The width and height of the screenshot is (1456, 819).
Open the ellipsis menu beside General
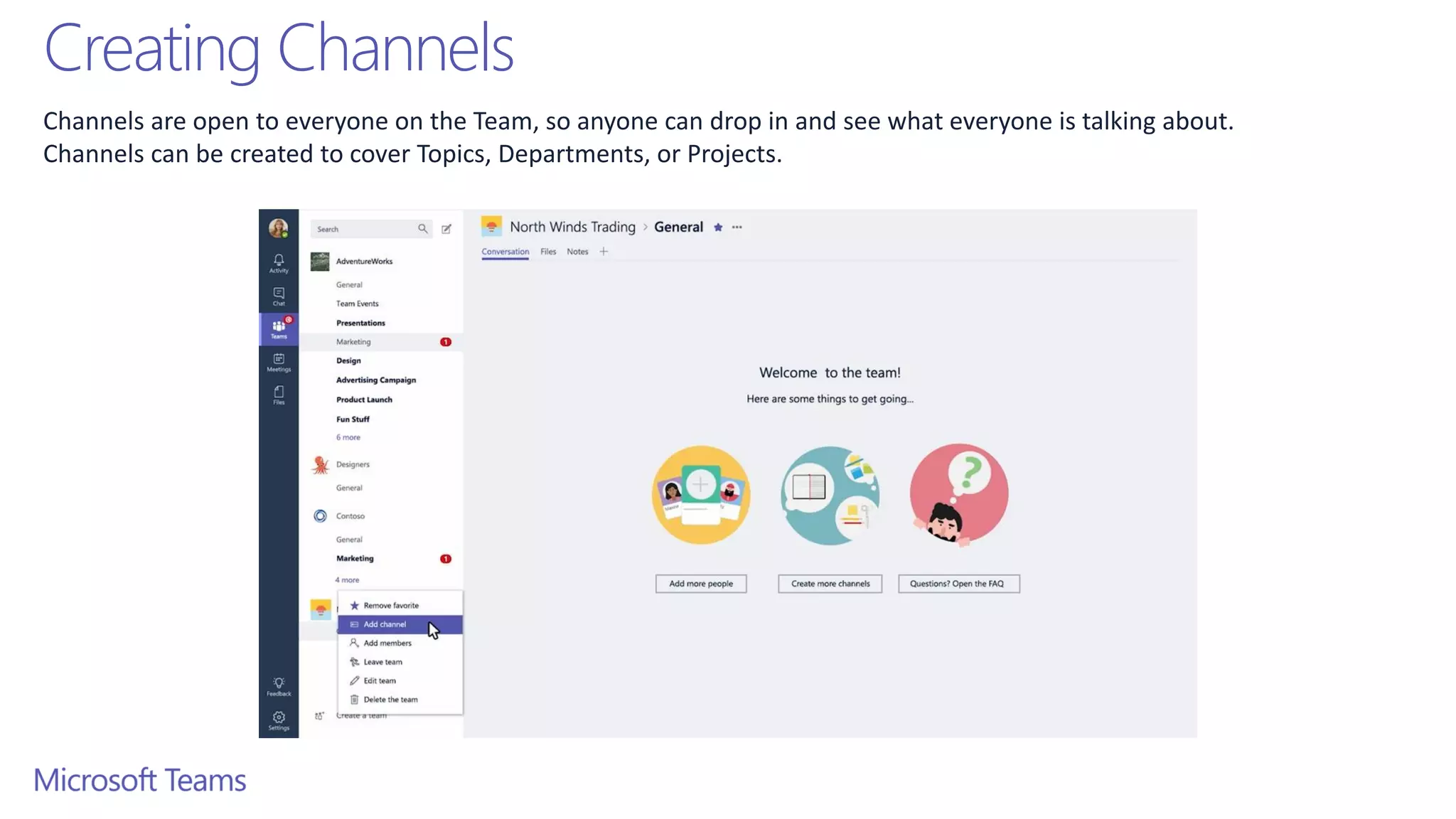(x=737, y=227)
